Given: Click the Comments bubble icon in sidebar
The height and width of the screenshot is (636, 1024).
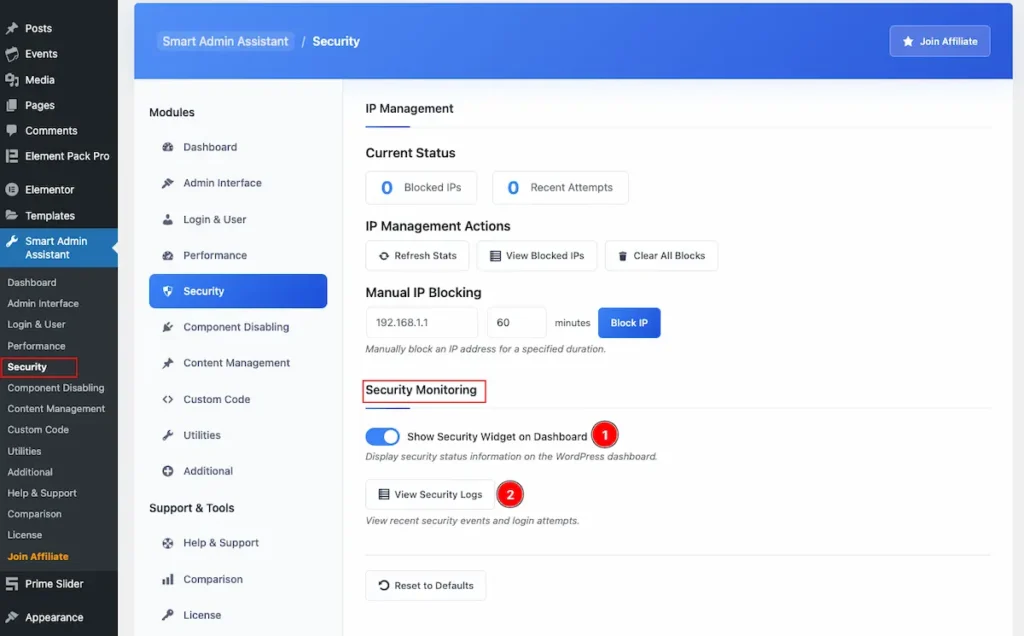Looking at the screenshot, I should [12, 130].
